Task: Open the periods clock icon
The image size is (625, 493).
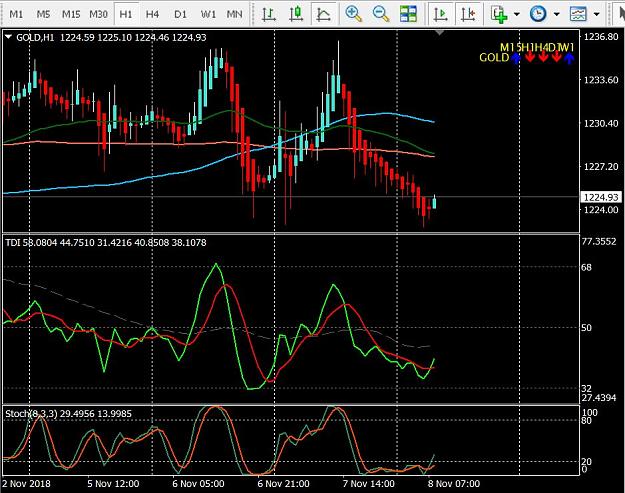Action: (x=538, y=14)
